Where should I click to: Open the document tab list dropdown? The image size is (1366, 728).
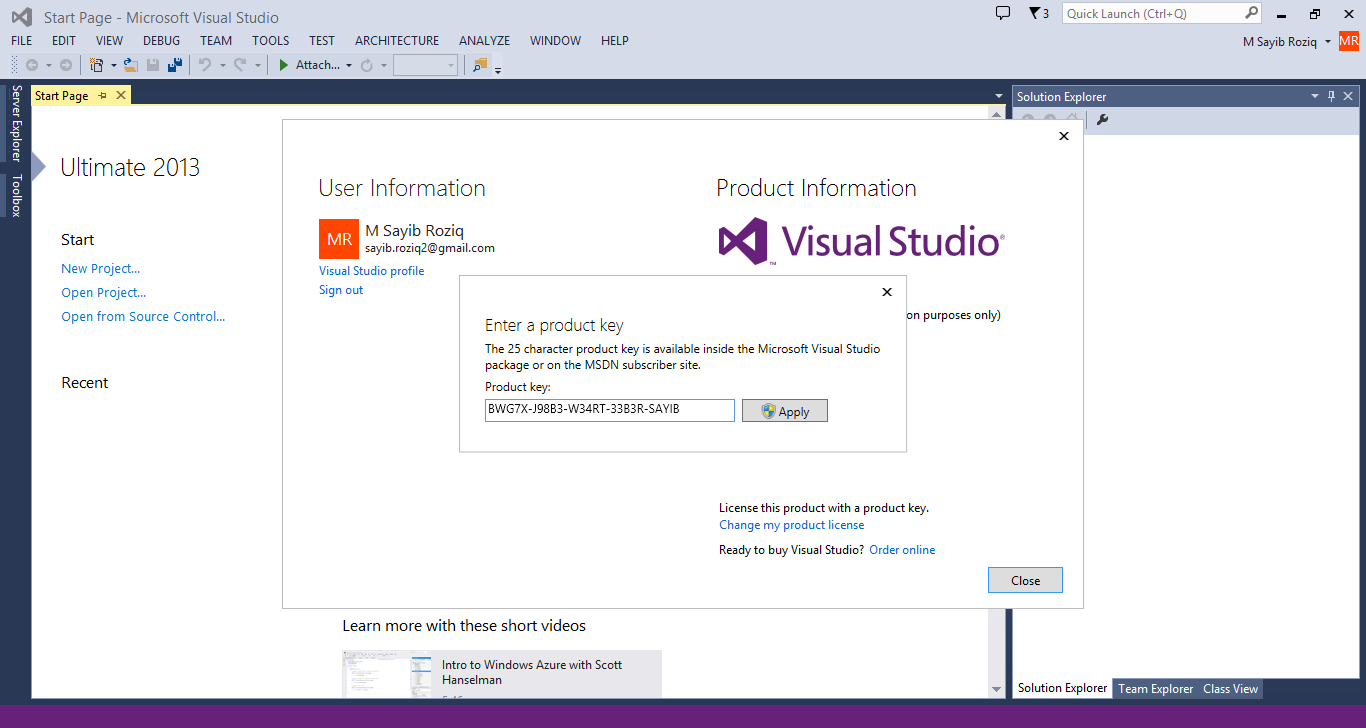click(x=998, y=96)
